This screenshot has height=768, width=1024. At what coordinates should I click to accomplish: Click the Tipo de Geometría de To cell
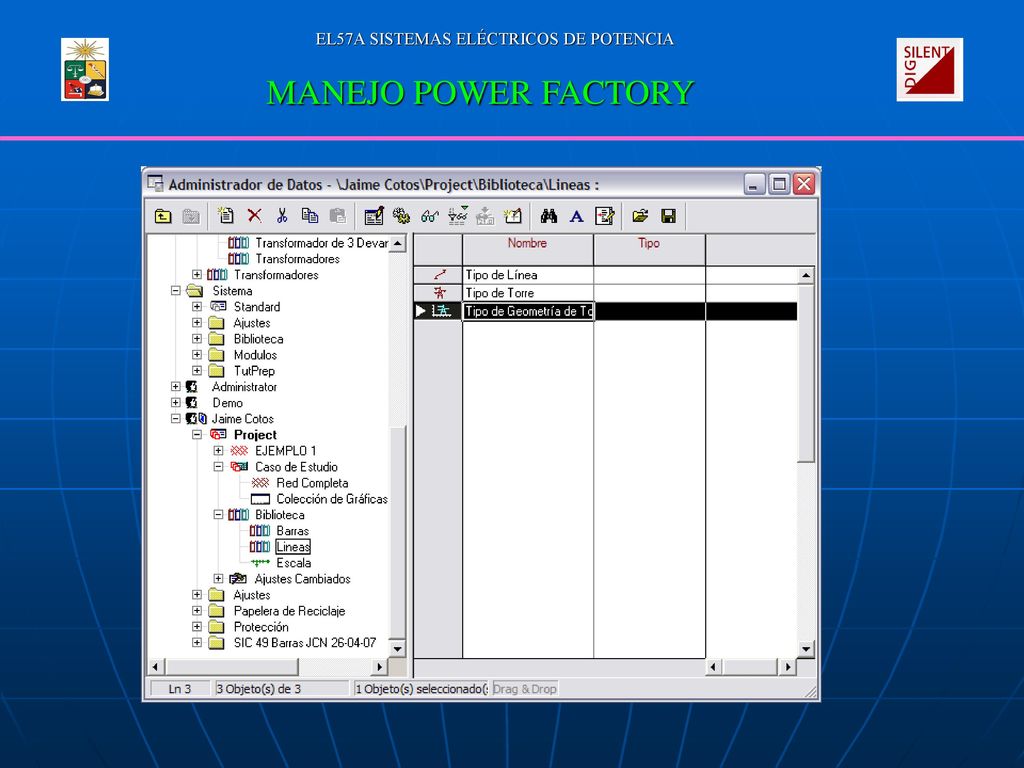[528, 311]
